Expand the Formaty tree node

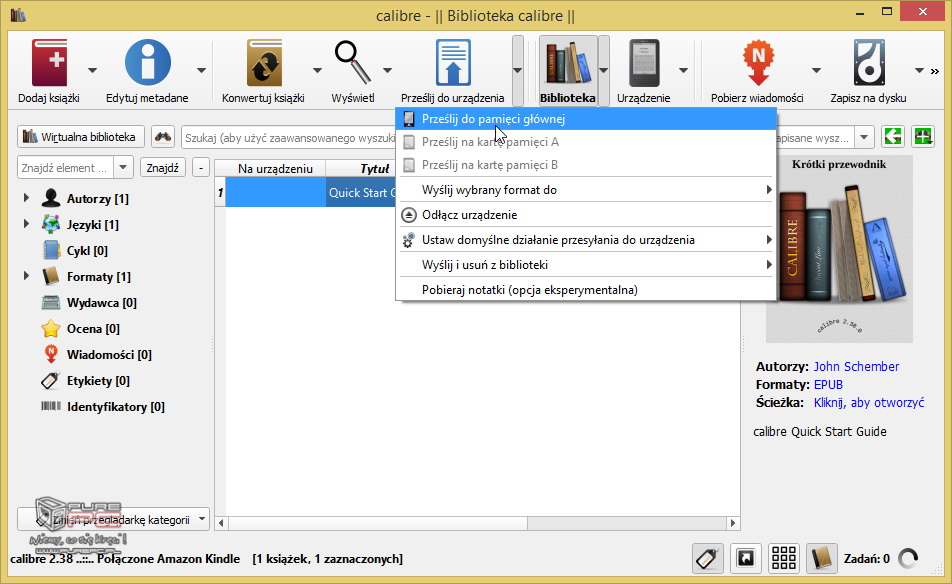pyautogui.click(x=26, y=276)
